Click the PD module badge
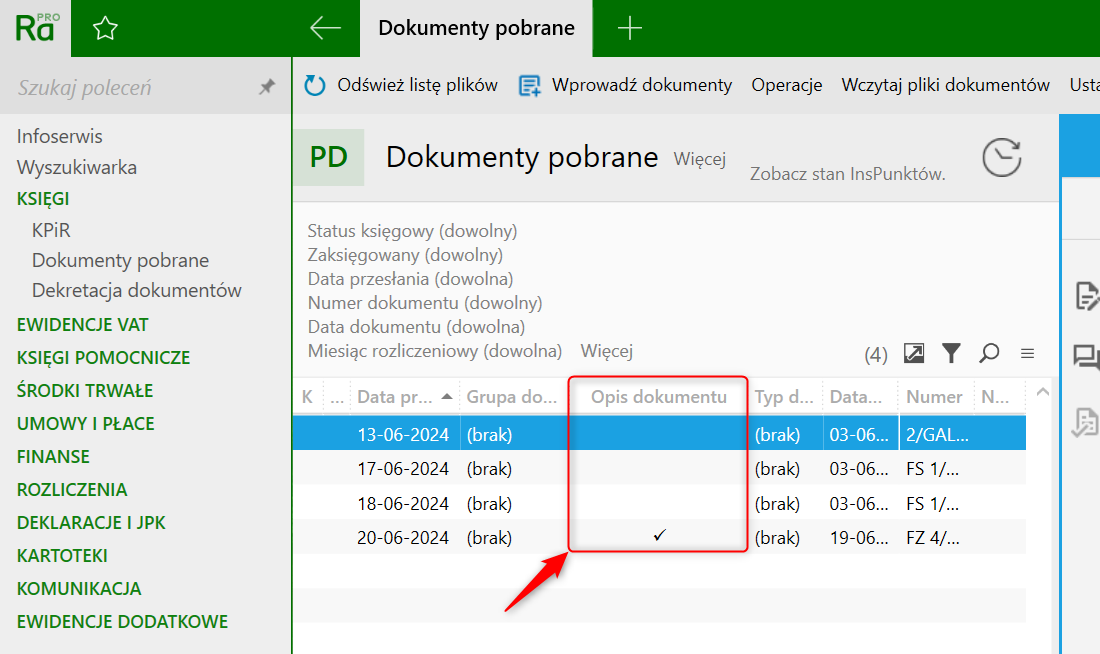1100x654 pixels. [x=329, y=157]
